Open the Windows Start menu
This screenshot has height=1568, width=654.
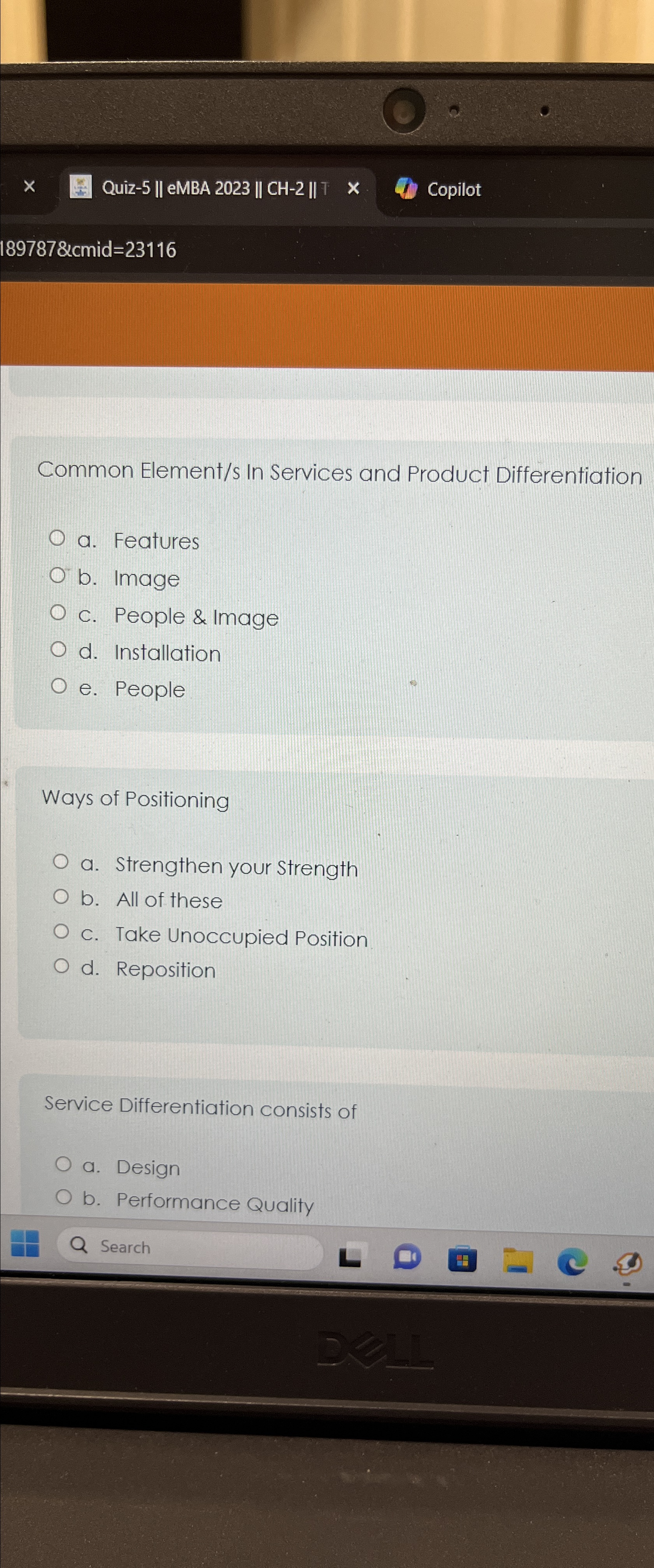click(24, 1245)
